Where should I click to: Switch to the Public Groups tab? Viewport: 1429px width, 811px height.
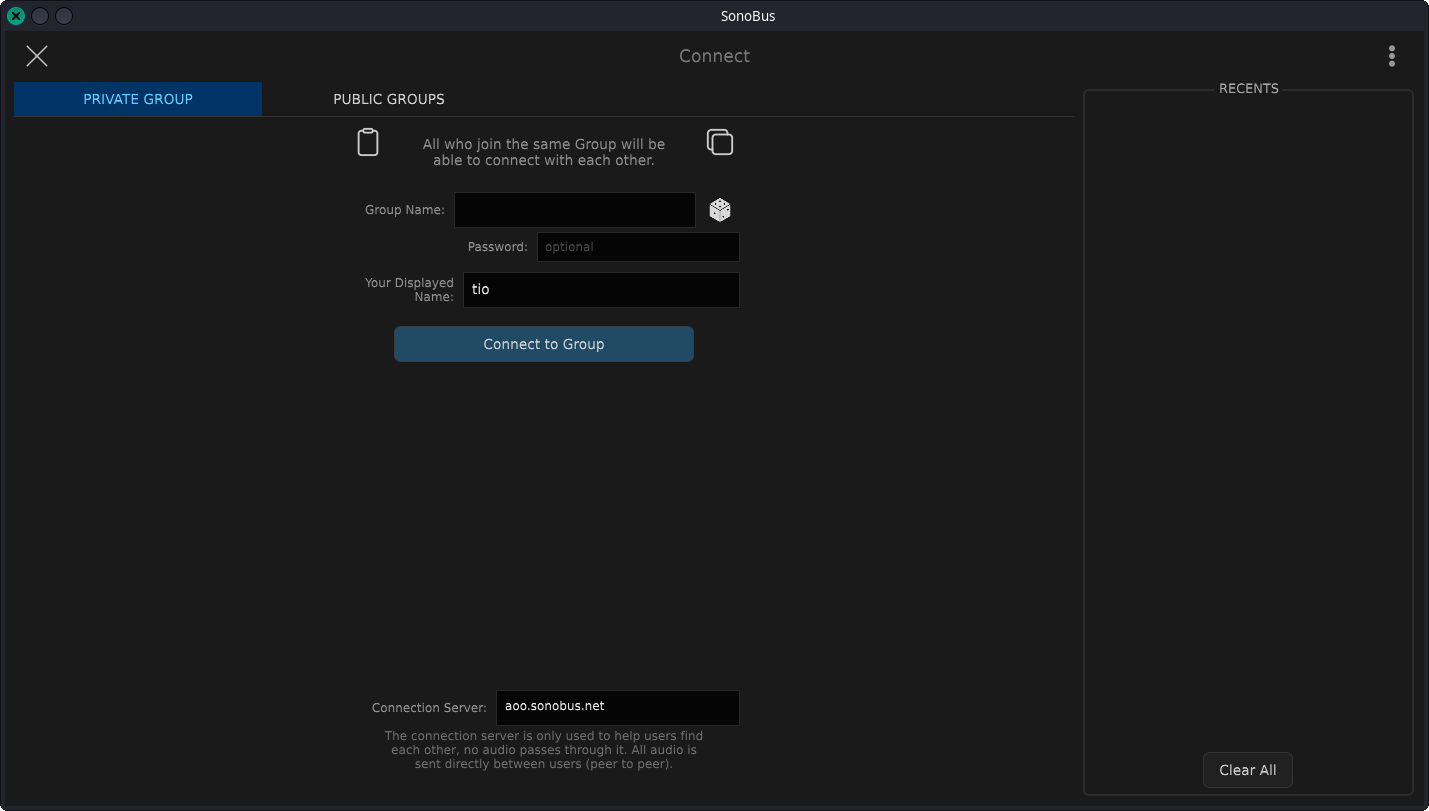[x=389, y=99]
